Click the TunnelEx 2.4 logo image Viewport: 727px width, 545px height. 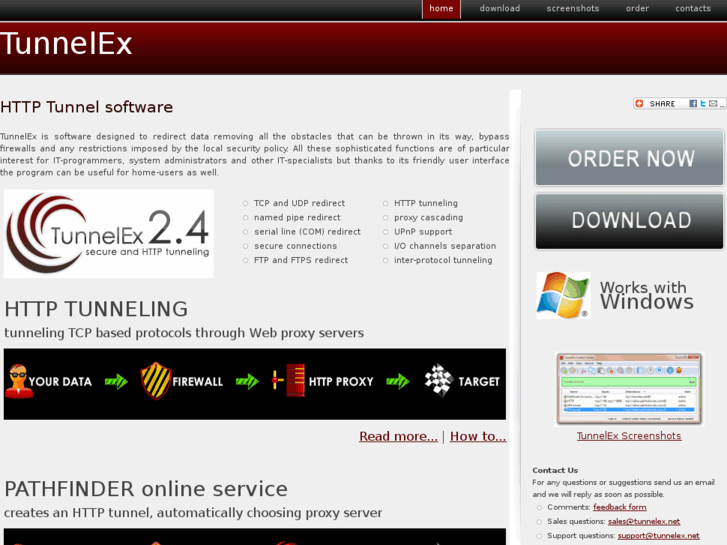coord(108,234)
